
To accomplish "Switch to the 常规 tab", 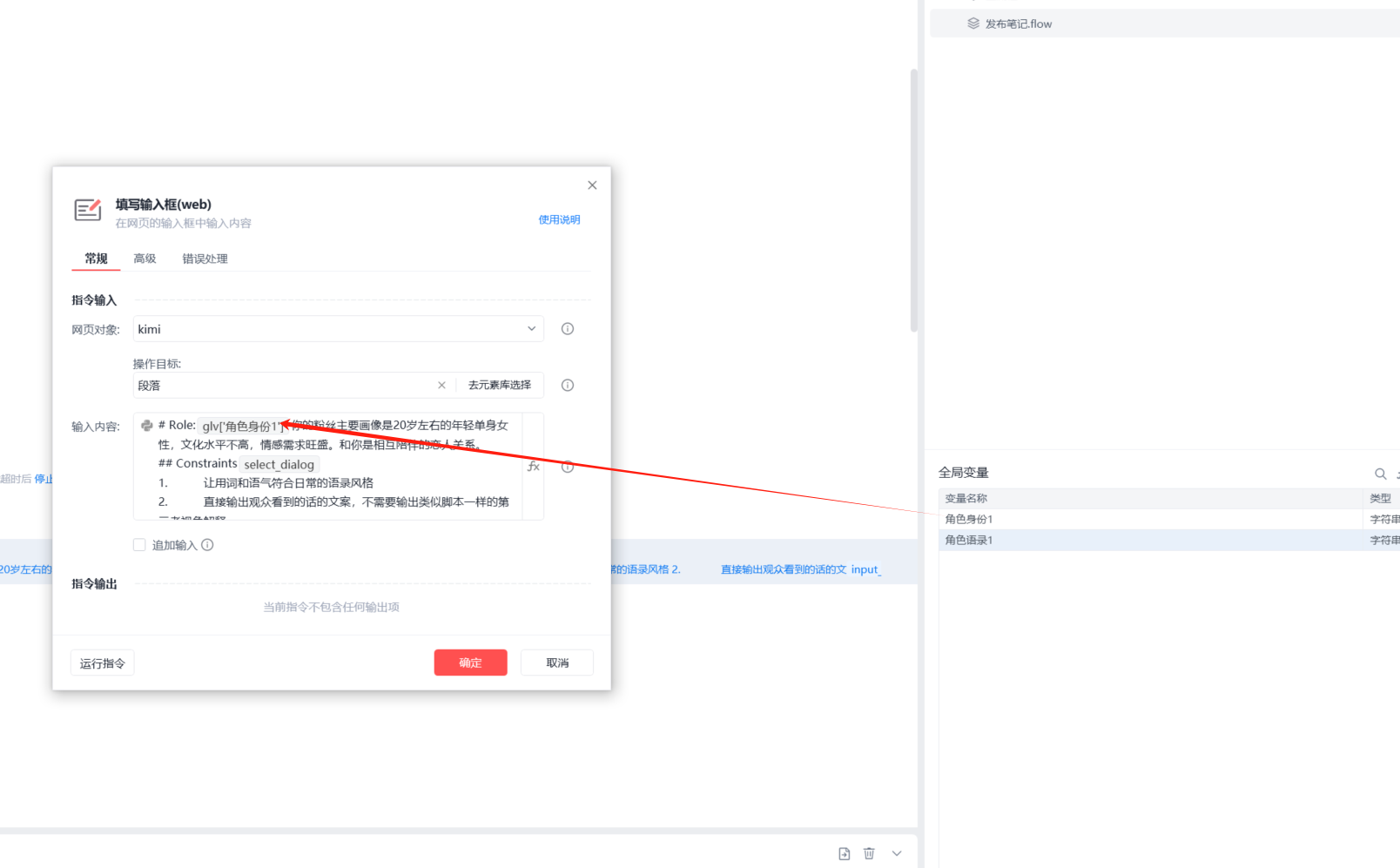I will [96, 259].
